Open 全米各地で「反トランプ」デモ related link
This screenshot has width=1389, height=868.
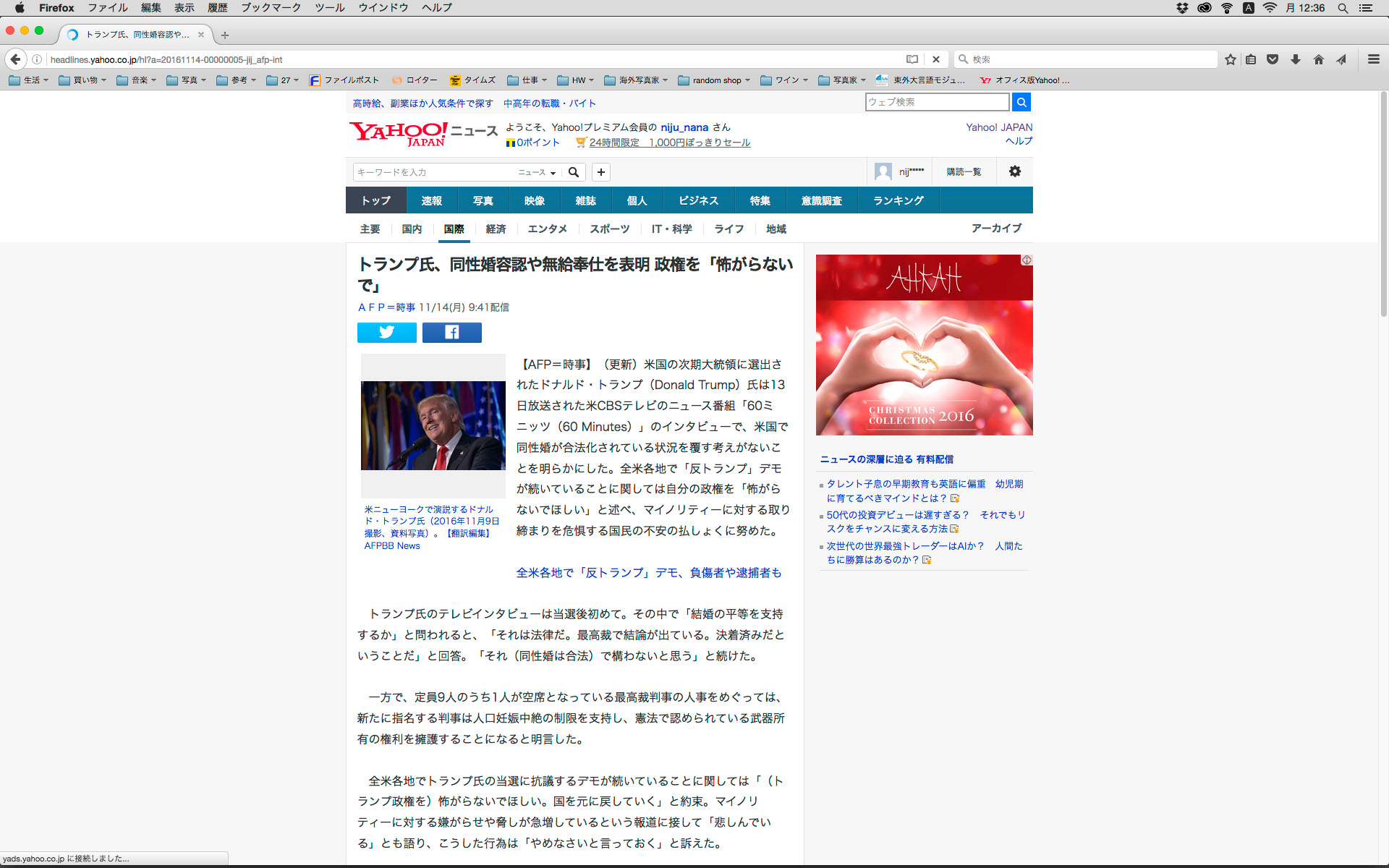tap(648, 572)
